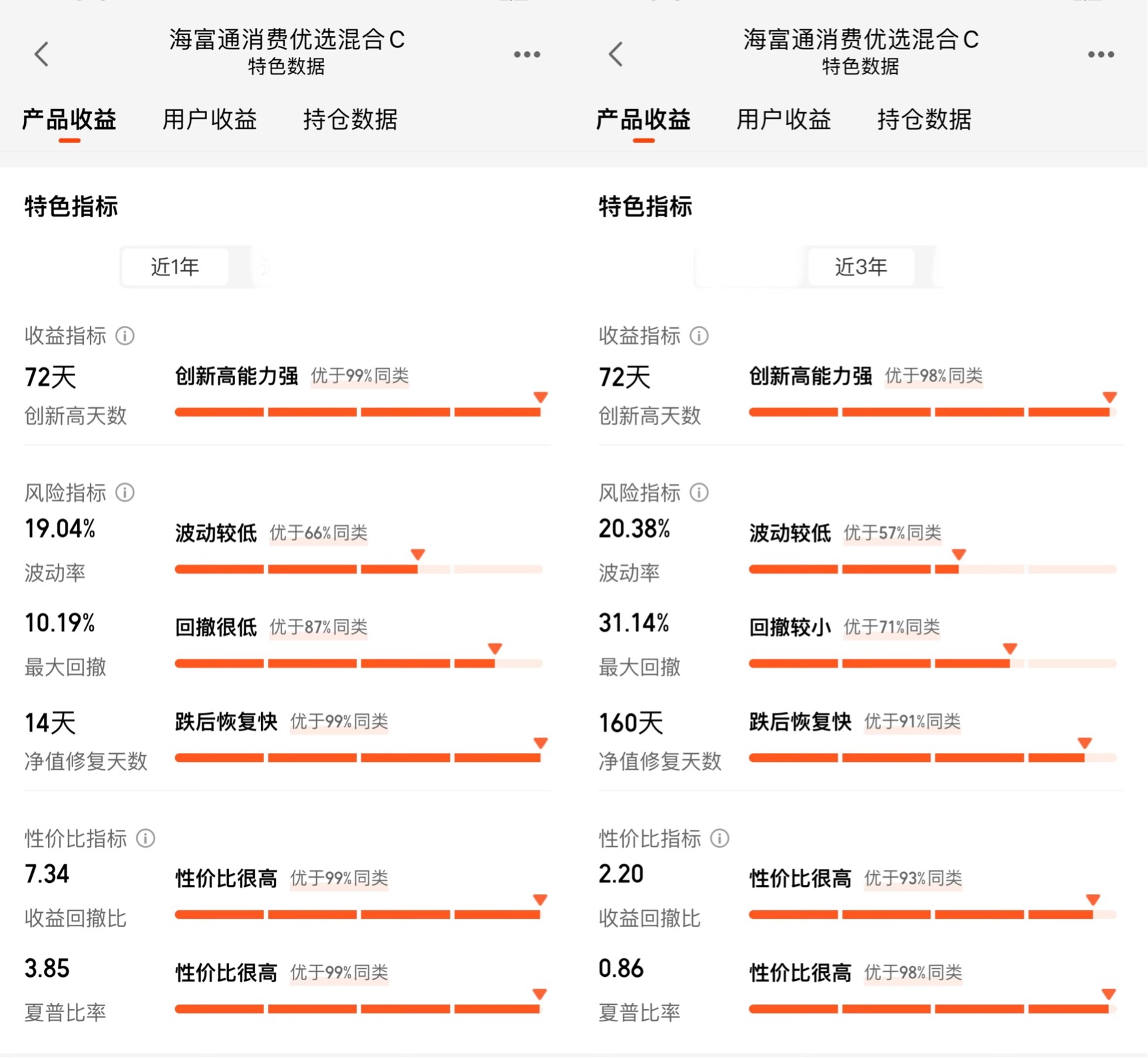Show info for 性价比指标 on left screen
This screenshot has height=1058, width=1148.
146,838
